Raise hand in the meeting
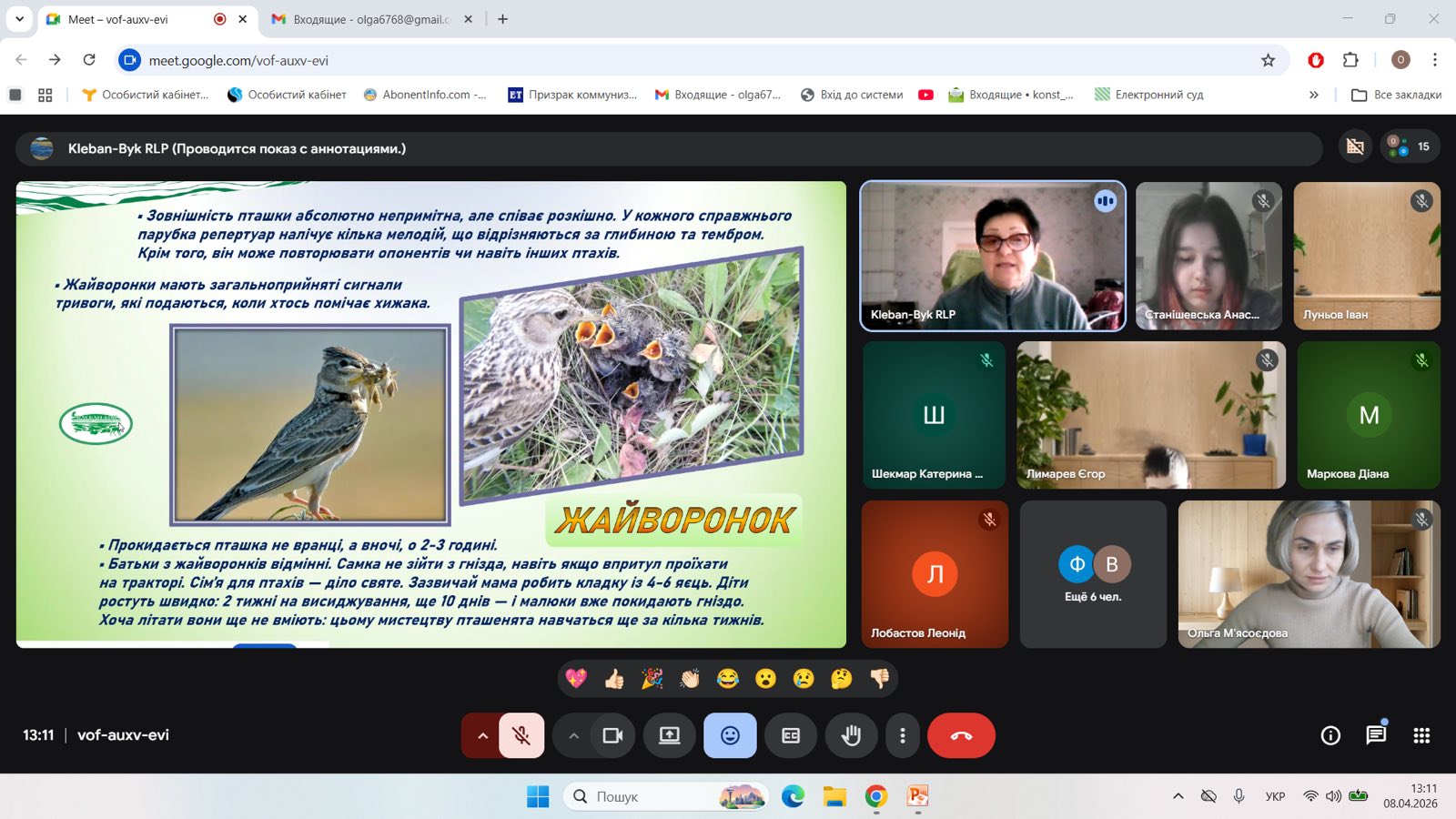The image size is (1456, 819). click(x=851, y=735)
